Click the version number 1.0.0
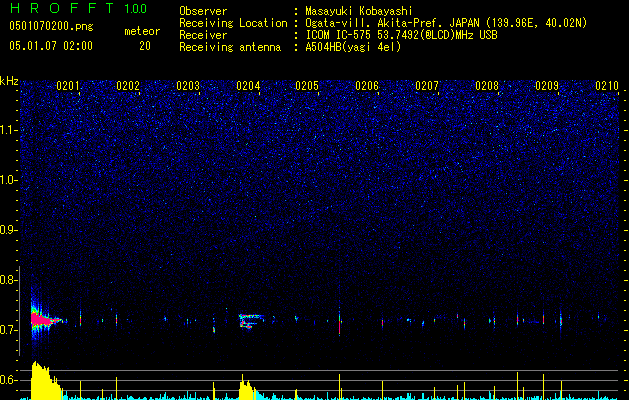Screen dimensions: 629x400 (x=136, y=9)
